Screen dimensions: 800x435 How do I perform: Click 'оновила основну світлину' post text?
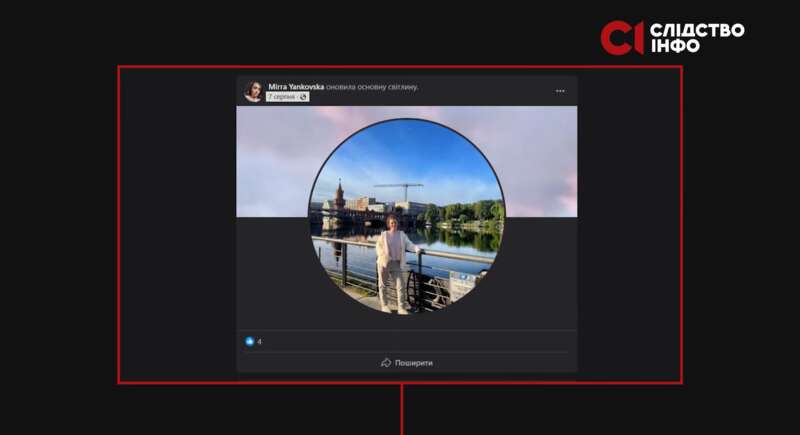(x=373, y=87)
